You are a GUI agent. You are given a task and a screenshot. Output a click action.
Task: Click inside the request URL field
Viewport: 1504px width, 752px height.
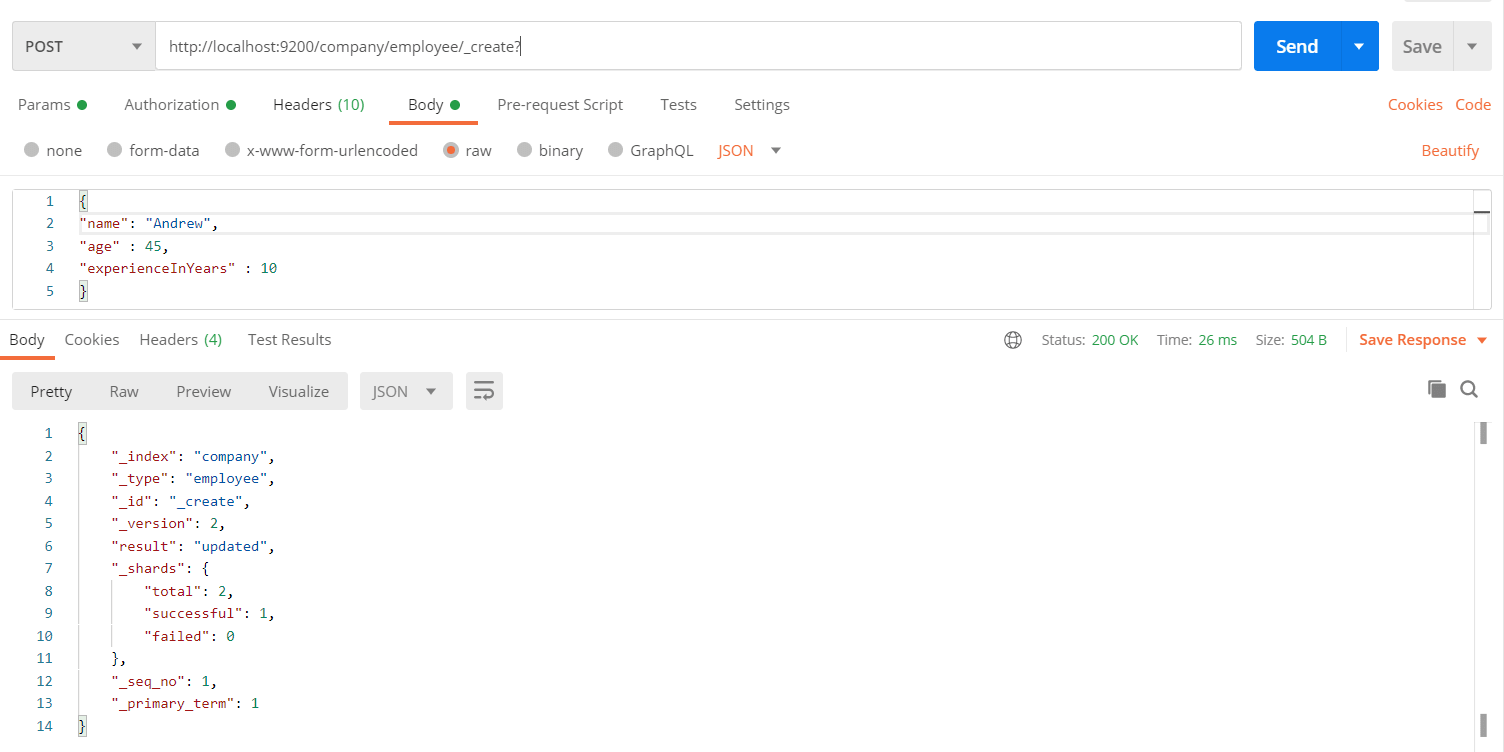698,46
